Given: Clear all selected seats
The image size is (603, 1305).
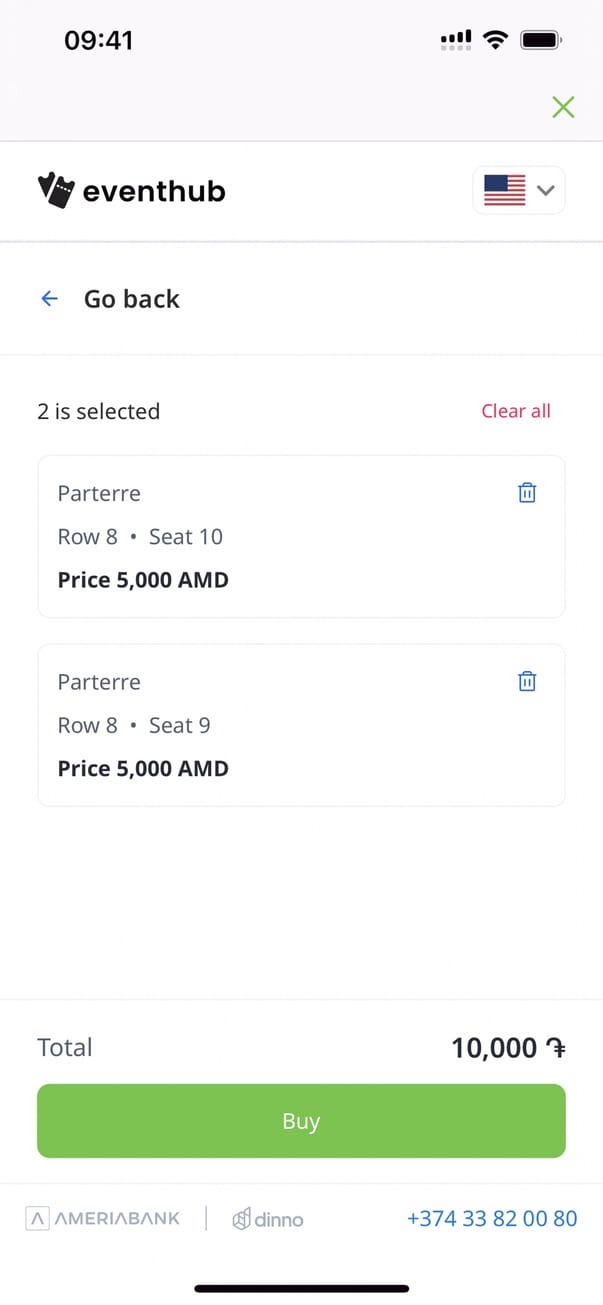Looking at the screenshot, I should [515, 411].
